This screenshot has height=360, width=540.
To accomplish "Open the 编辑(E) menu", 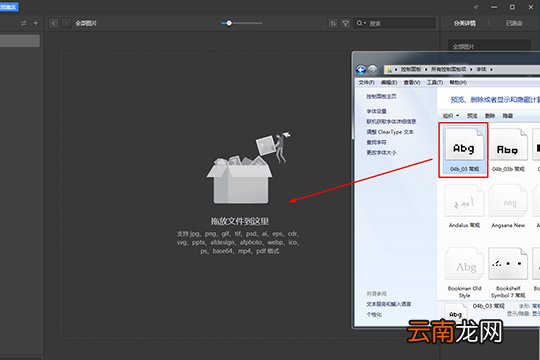I will tap(389, 83).
